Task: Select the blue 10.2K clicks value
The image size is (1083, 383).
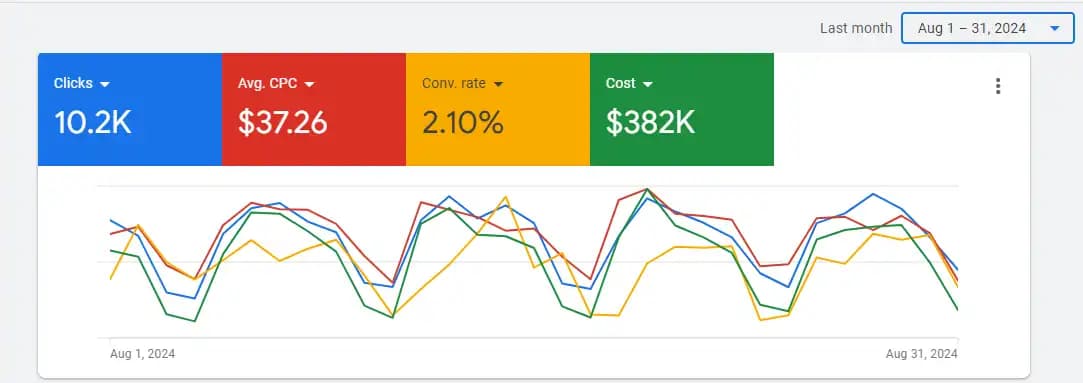Action: coord(93,123)
